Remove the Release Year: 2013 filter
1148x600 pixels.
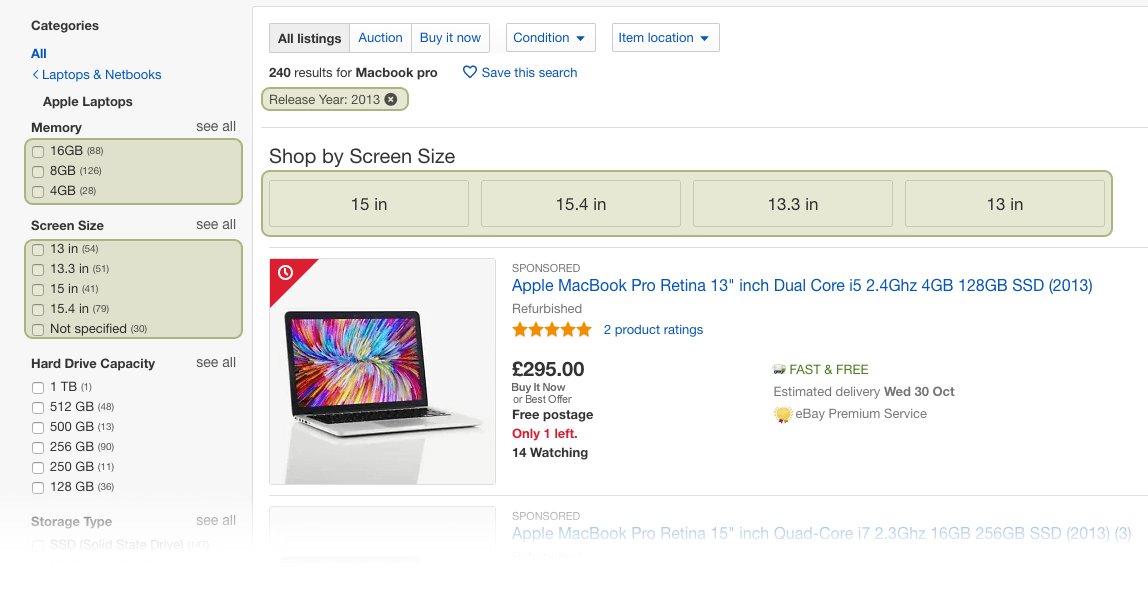[x=391, y=100]
